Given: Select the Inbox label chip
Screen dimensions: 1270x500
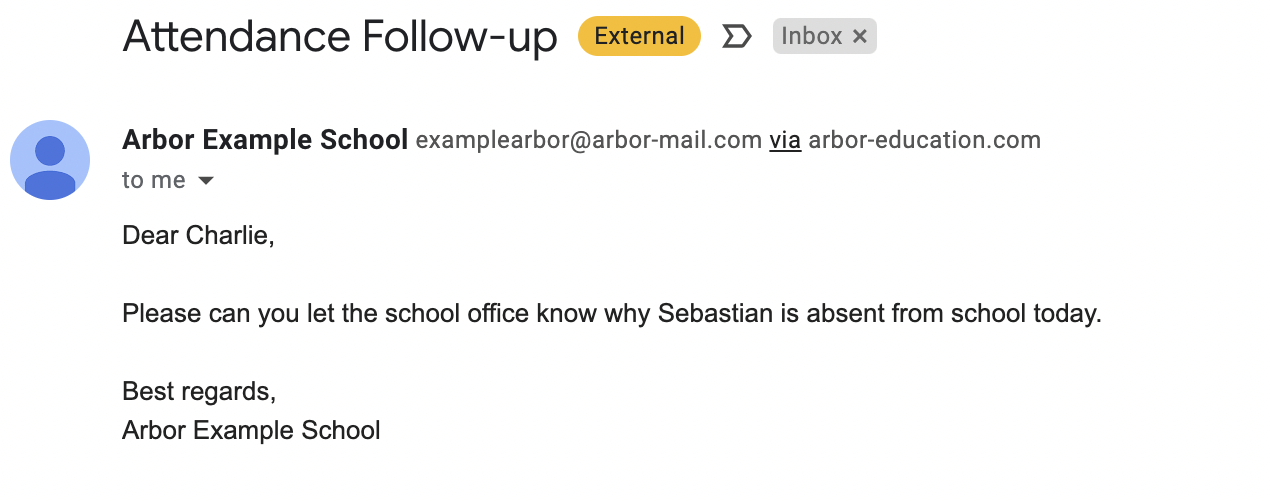Looking at the screenshot, I should [x=811, y=37].
